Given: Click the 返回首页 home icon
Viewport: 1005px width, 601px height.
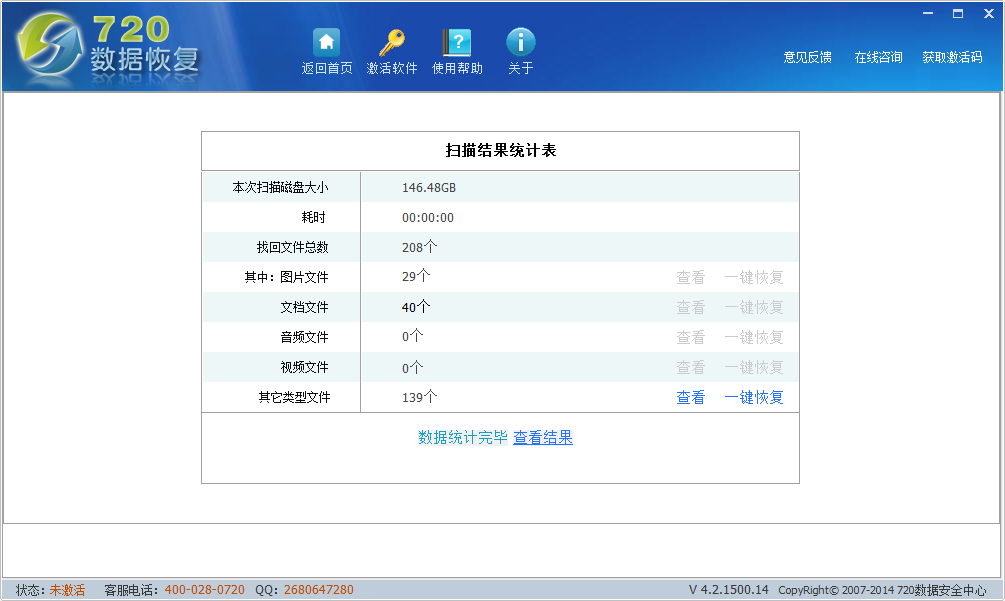Looking at the screenshot, I should click(327, 43).
